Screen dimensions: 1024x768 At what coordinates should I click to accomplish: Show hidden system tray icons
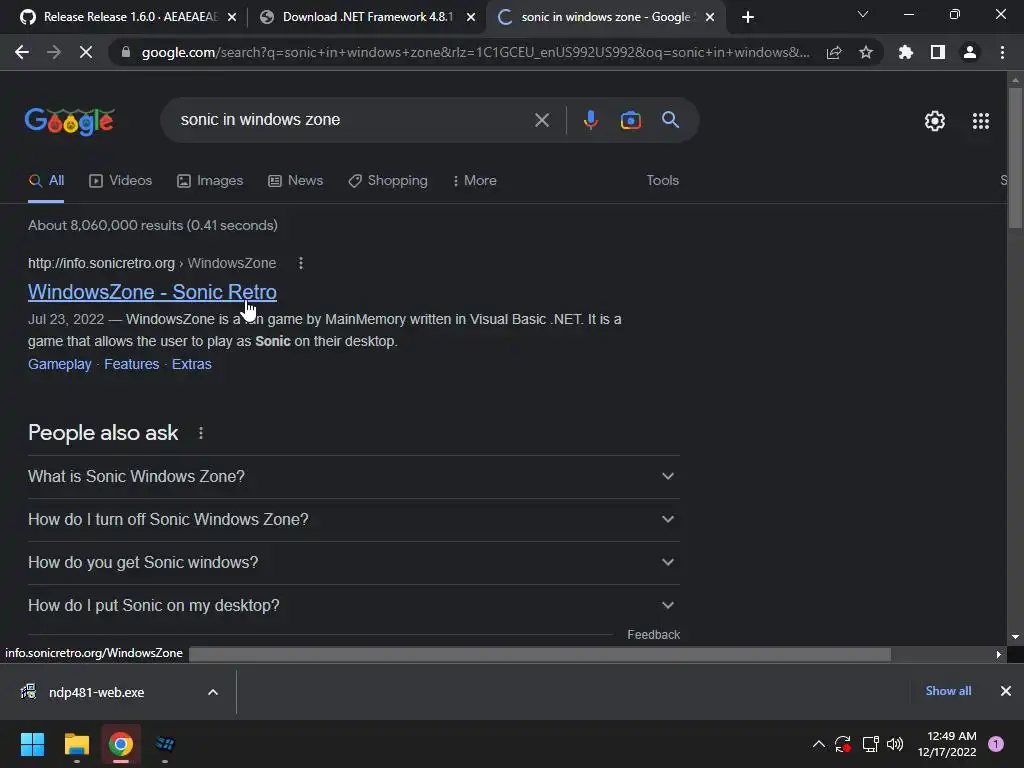click(x=818, y=744)
